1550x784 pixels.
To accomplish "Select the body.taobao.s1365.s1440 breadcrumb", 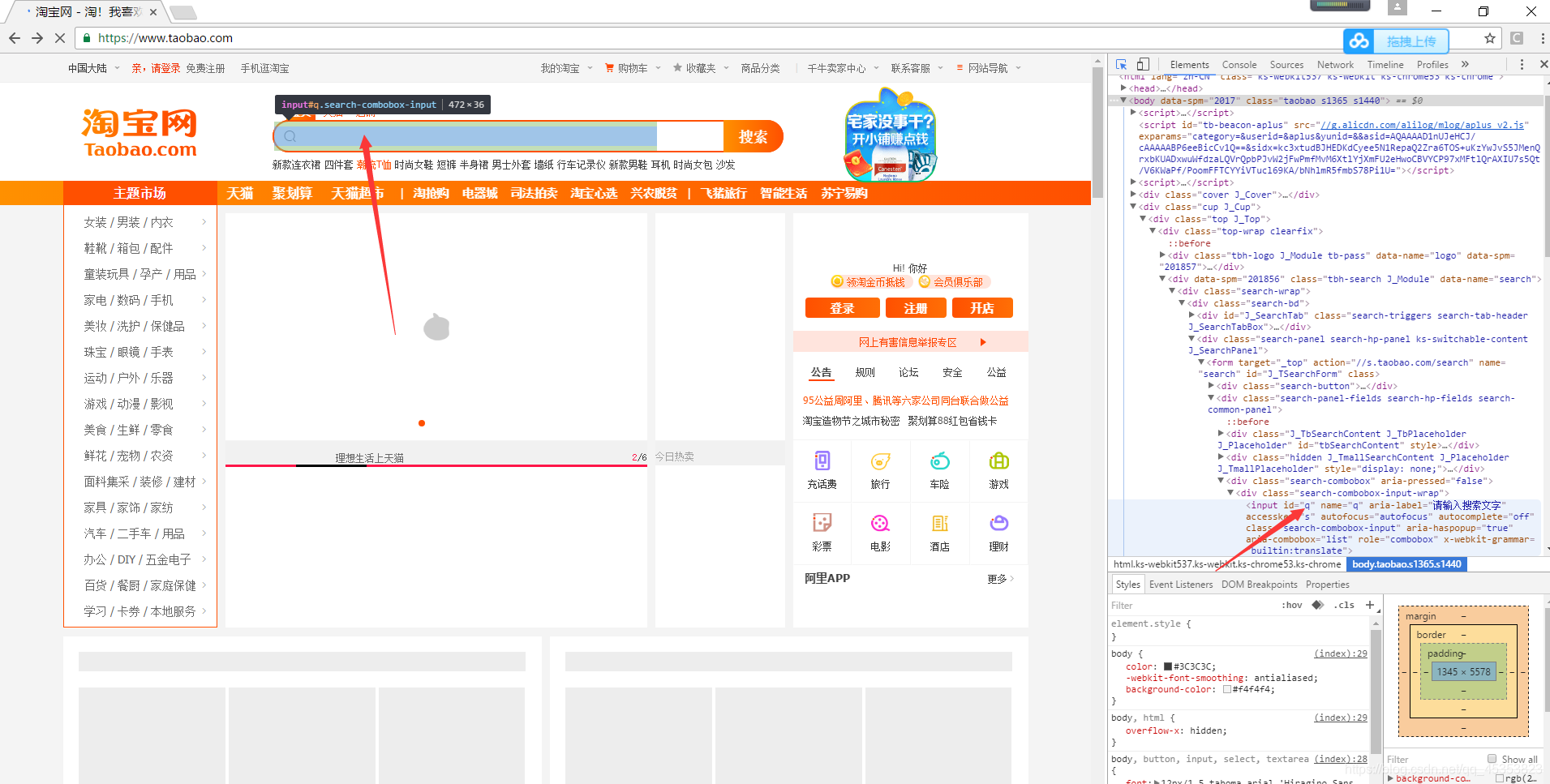I will tap(1406, 564).
